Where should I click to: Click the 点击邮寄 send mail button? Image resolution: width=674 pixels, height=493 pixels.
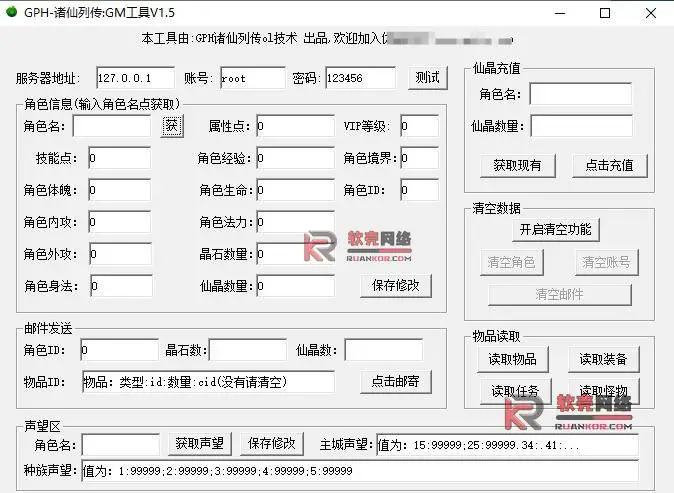click(396, 381)
